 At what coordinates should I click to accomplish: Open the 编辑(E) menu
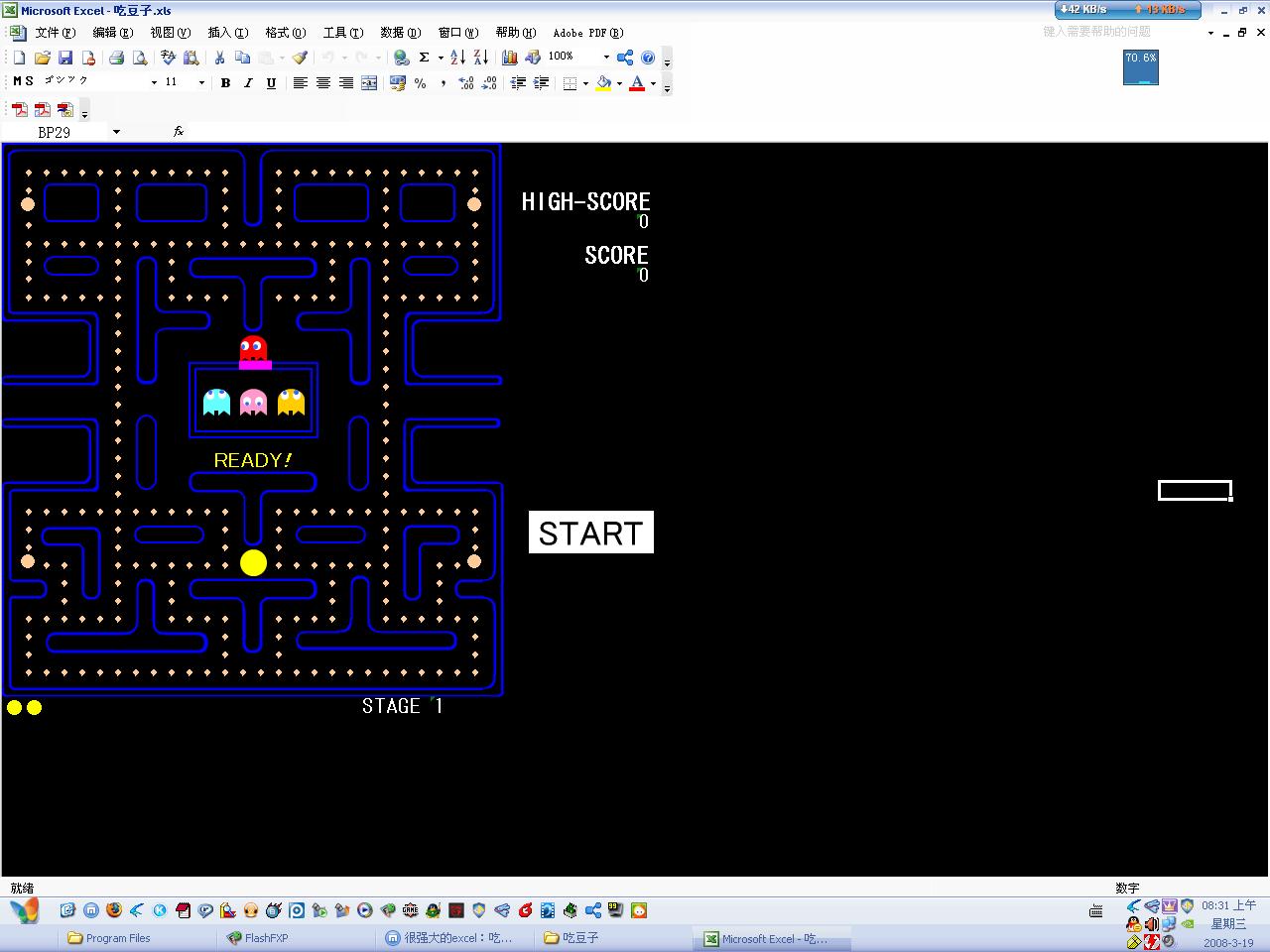(x=112, y=33)
